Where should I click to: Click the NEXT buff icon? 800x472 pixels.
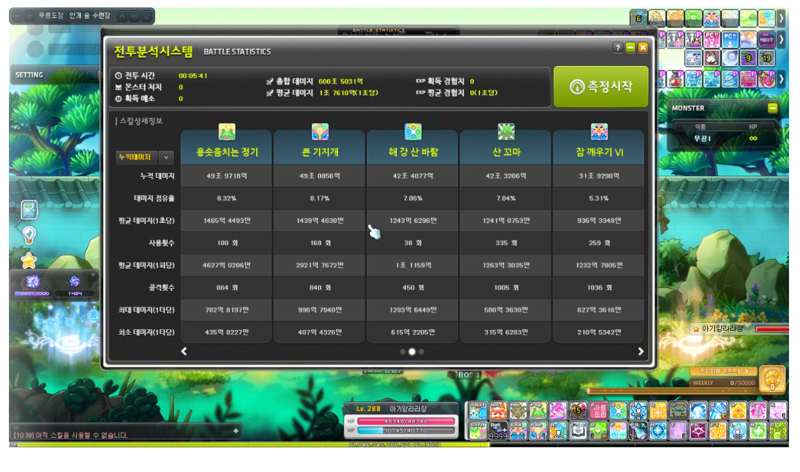click(x=766, y=39)
